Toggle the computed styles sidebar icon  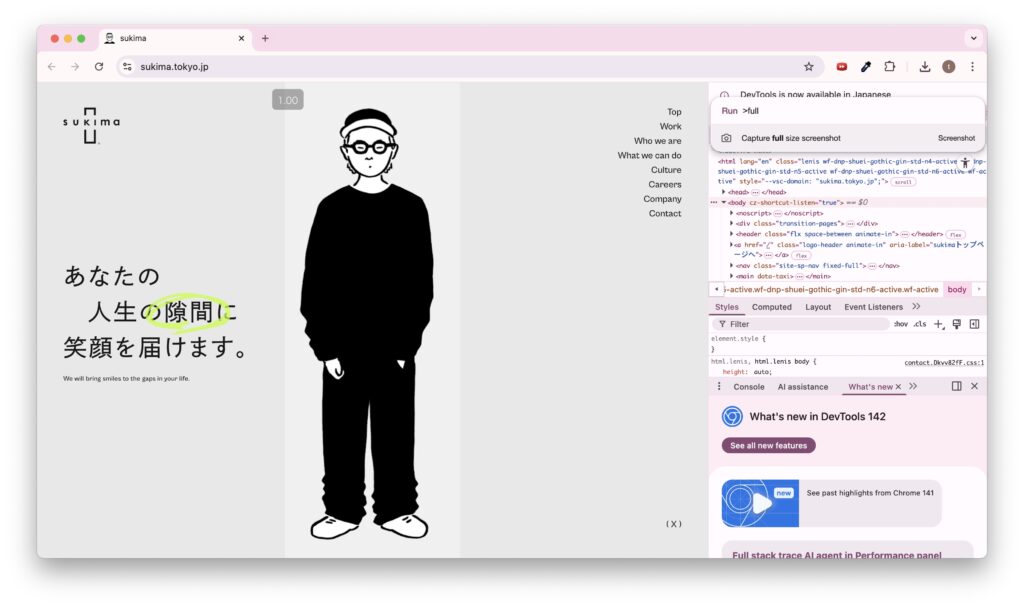pyautogui.click(x=974, y=324)
